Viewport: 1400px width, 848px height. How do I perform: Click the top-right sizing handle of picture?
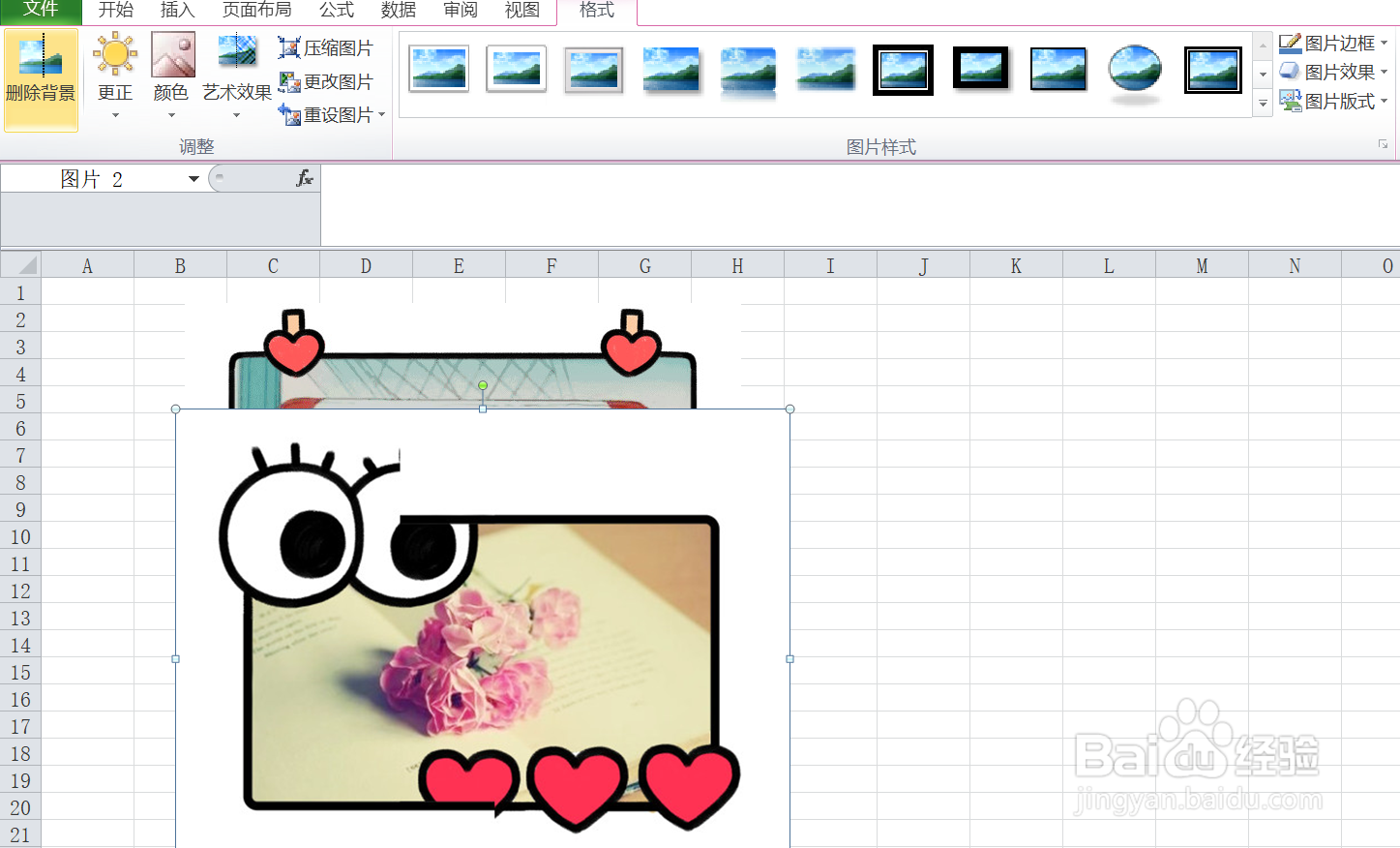[x=790, y=409]
